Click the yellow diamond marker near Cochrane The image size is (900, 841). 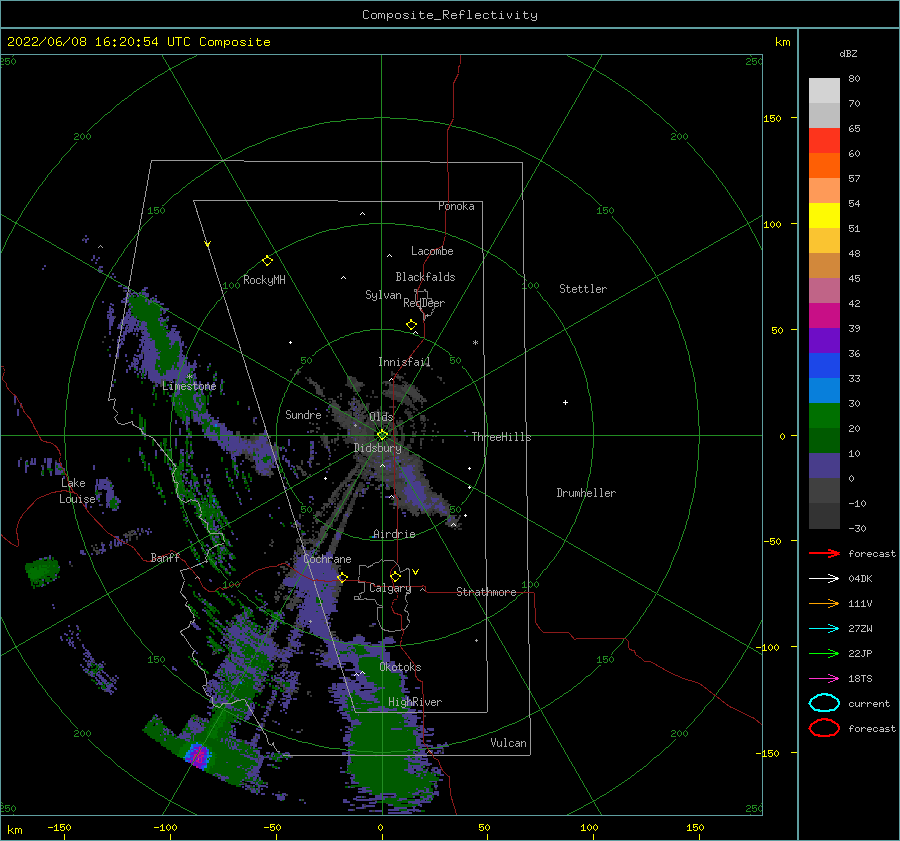click(x=343, y=577)
